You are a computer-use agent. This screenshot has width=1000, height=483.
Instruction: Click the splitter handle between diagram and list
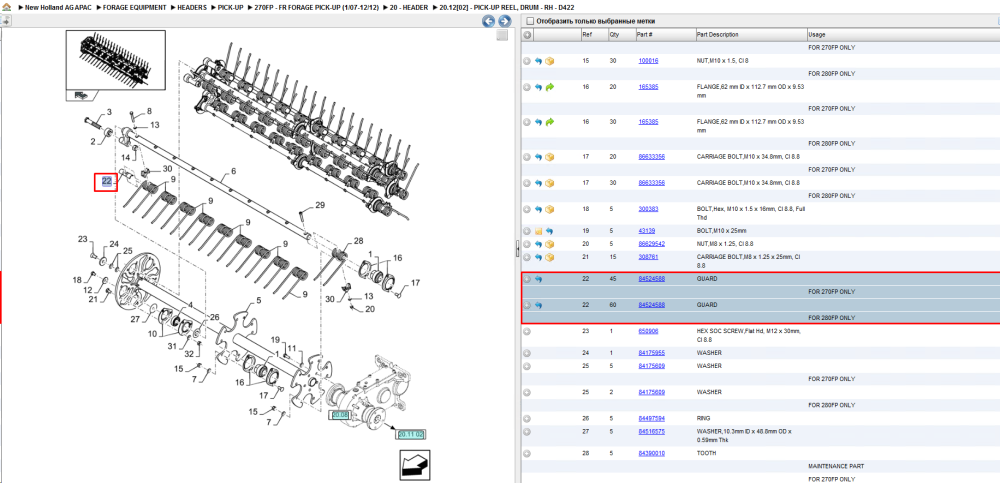click(x=517, y=249)
